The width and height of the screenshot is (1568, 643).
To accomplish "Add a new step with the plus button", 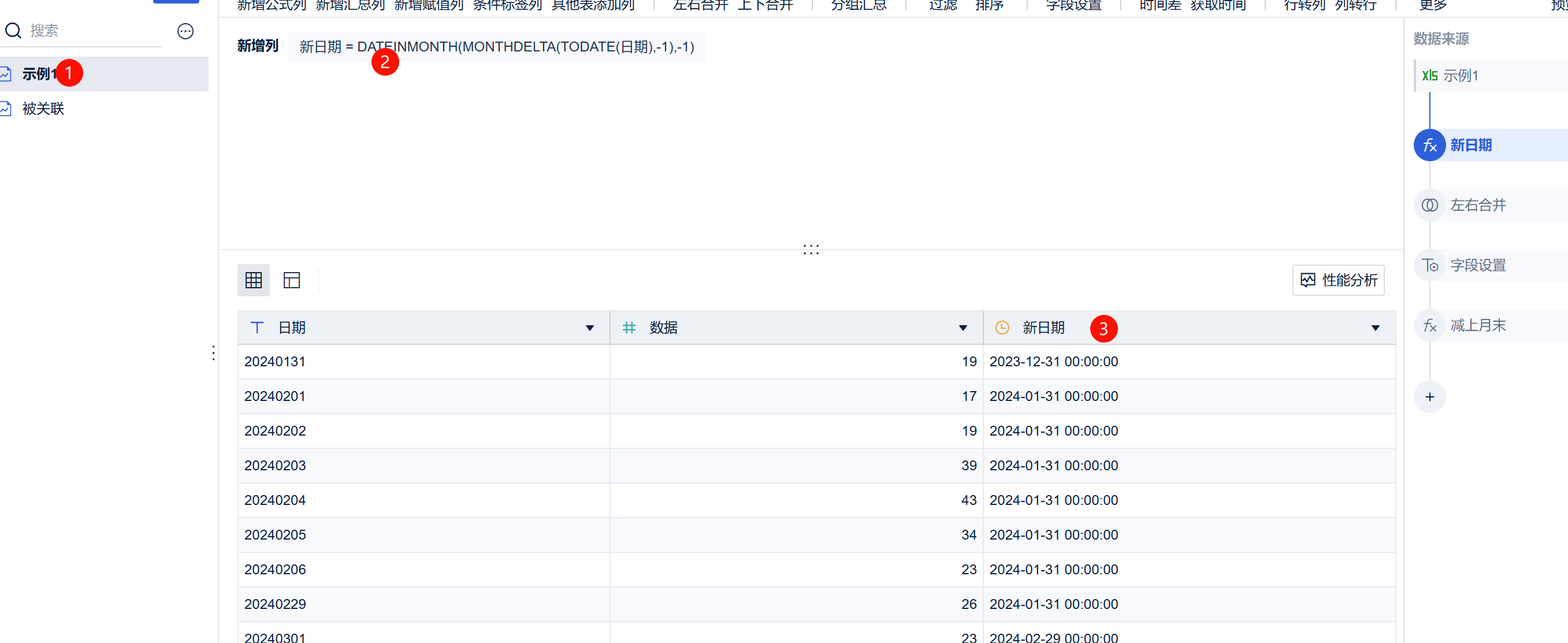I will pos(1429,397).
